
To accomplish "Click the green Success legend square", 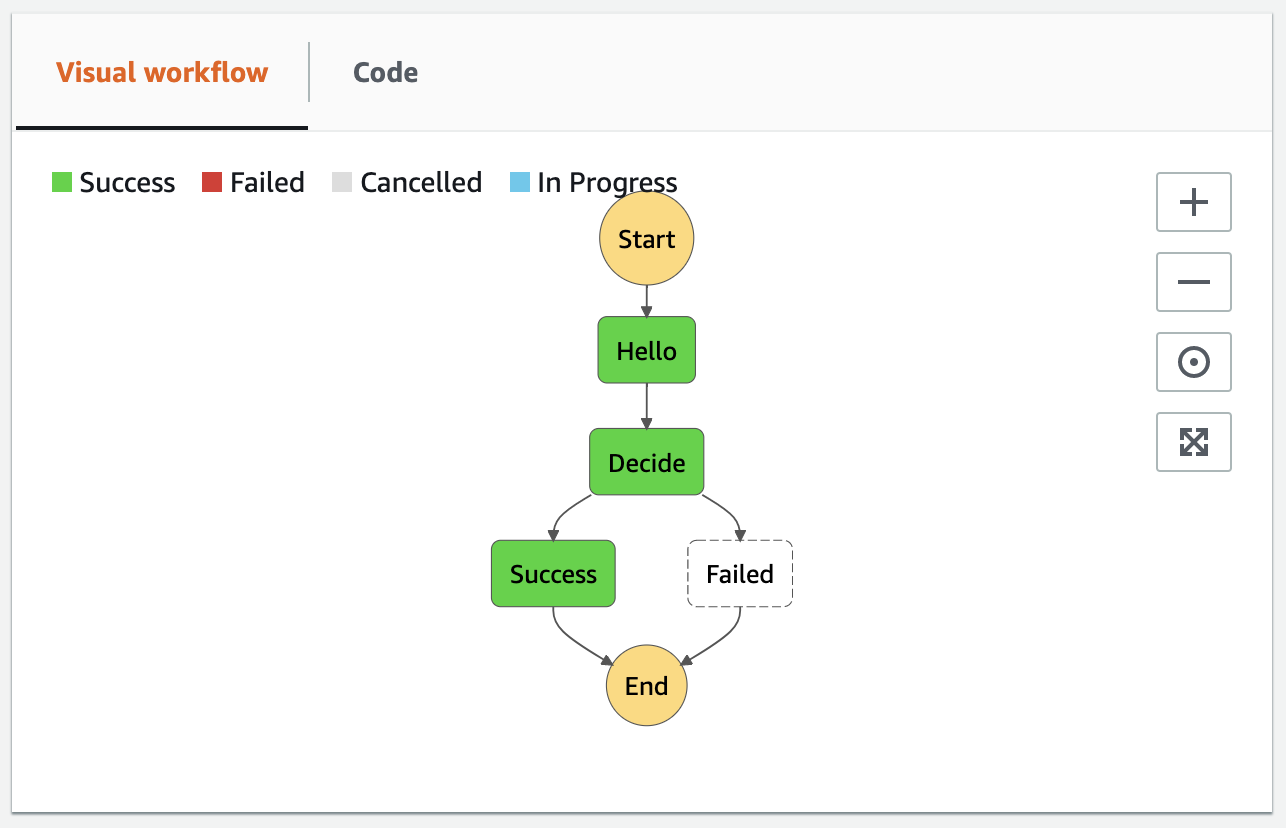I will [x=61, y=182].
